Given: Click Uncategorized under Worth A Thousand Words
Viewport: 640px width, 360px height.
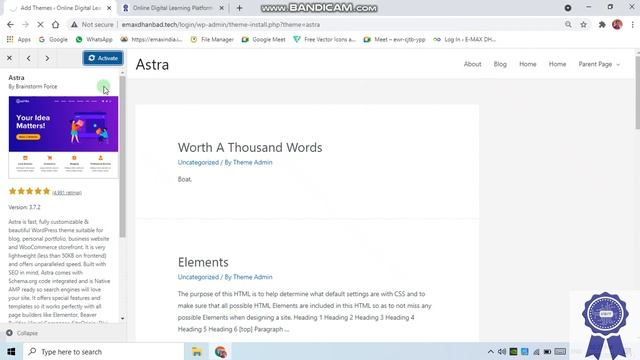Looking at the screenshot, I should [198, 162].
